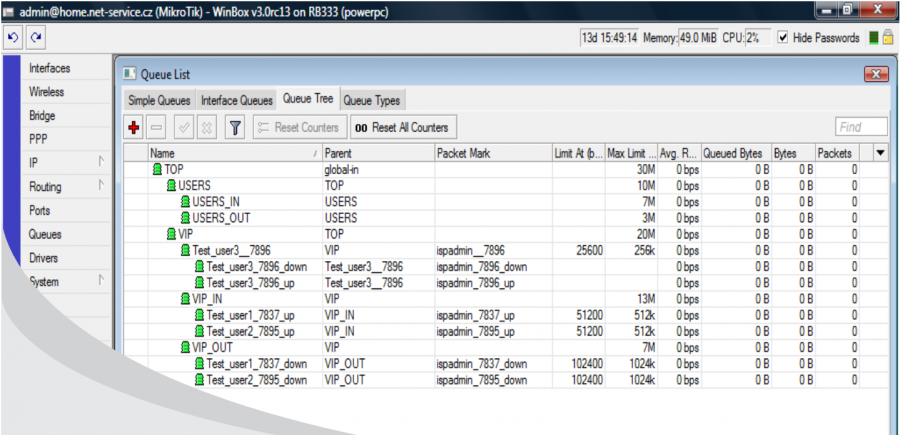Expand the Routing submenu
This screenshot has width=900, height=435.
(101, 186)
